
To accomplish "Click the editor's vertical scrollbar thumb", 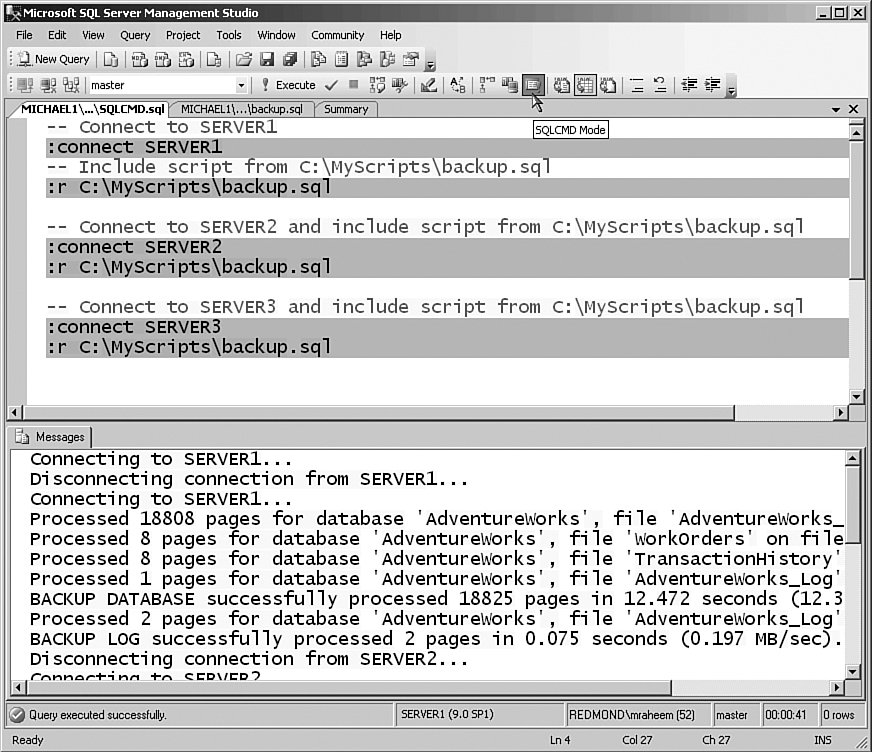I will coord(856,209).
